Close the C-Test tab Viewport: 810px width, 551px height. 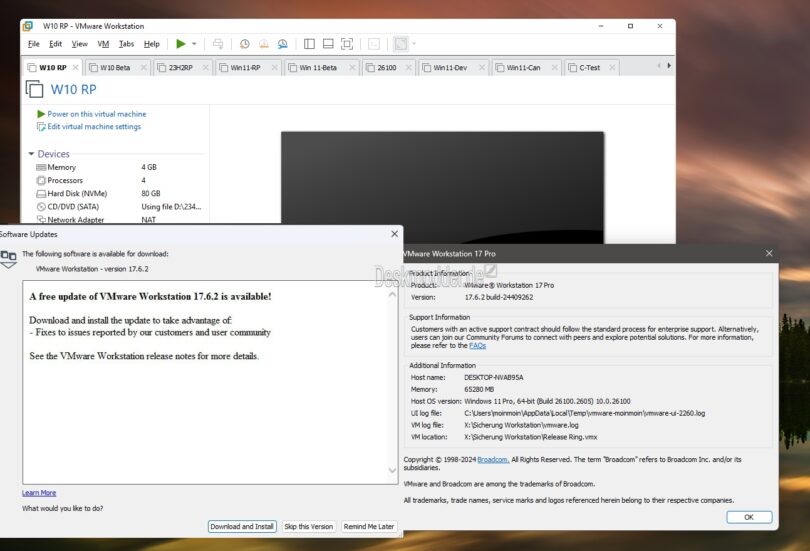click(x=612, y=68)
